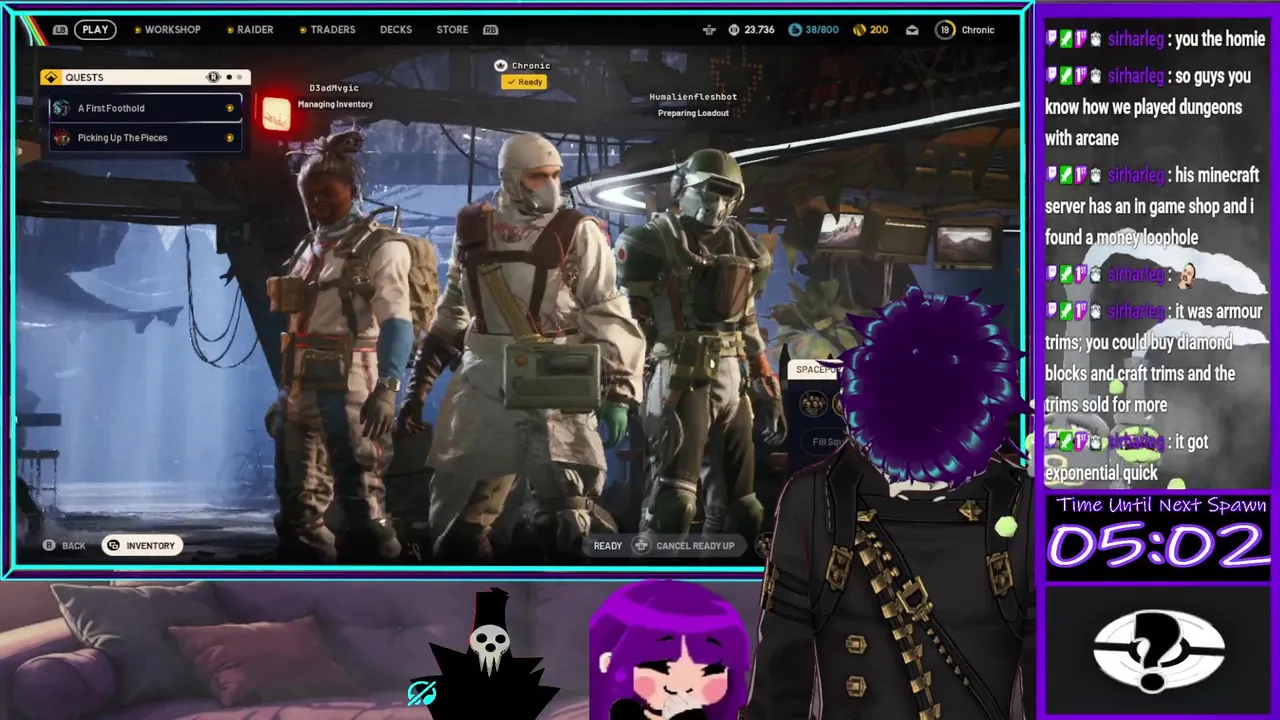Click the READY label at the bottom
Screen dimensions: 1280x720
pos(608,546)
